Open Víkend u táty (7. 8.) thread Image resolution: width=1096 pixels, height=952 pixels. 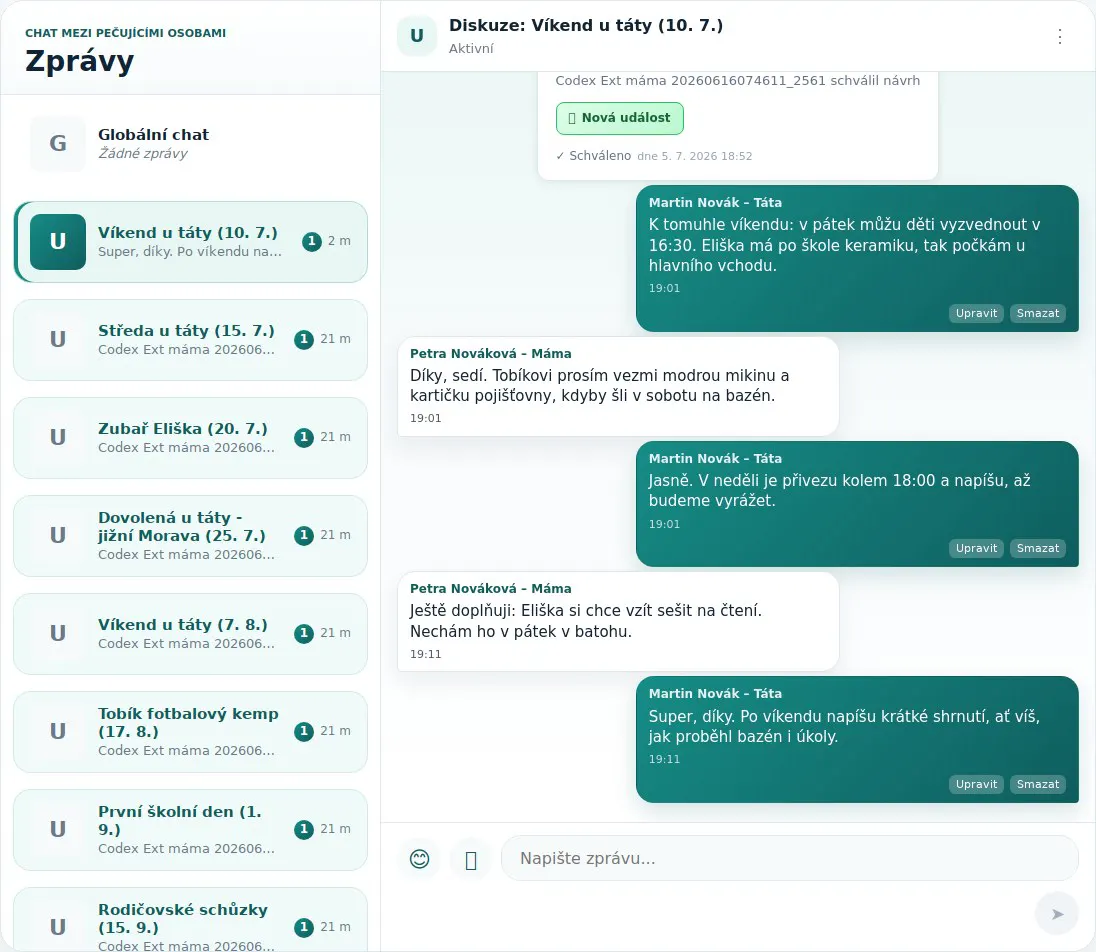click(x=191, y=634)
